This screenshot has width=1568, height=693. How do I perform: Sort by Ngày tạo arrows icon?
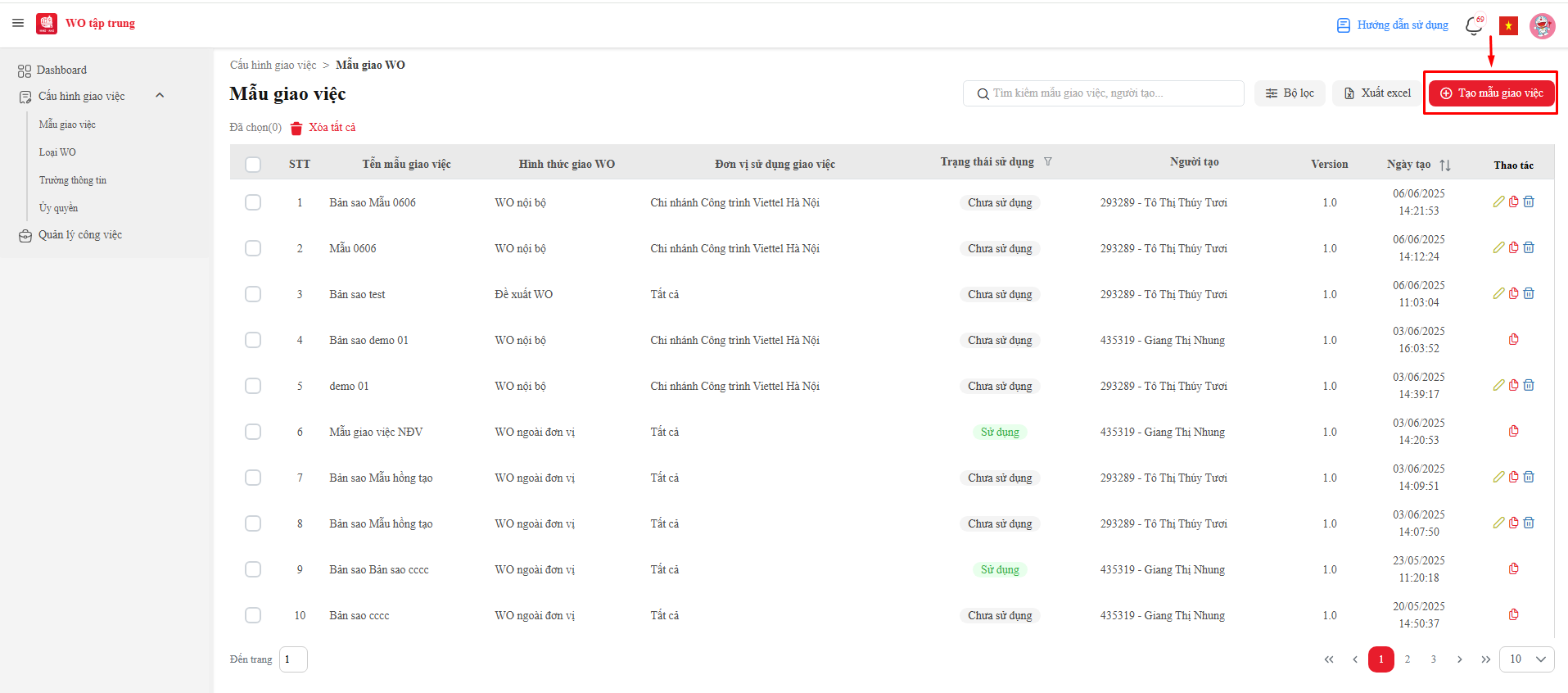[1445, 165]
